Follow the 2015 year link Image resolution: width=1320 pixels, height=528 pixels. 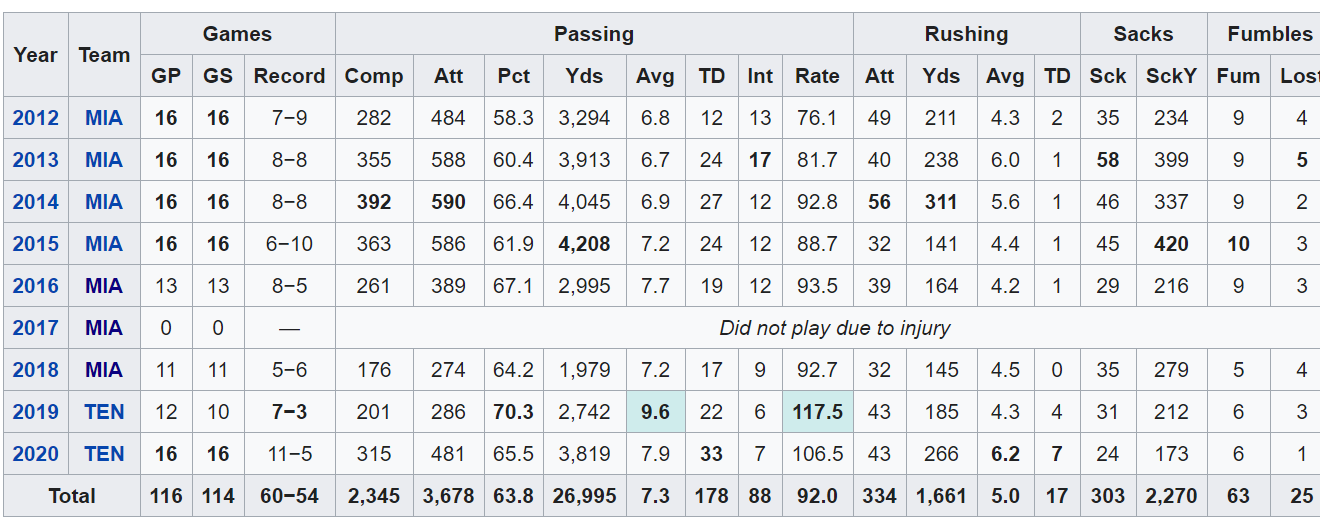(35, 244)
